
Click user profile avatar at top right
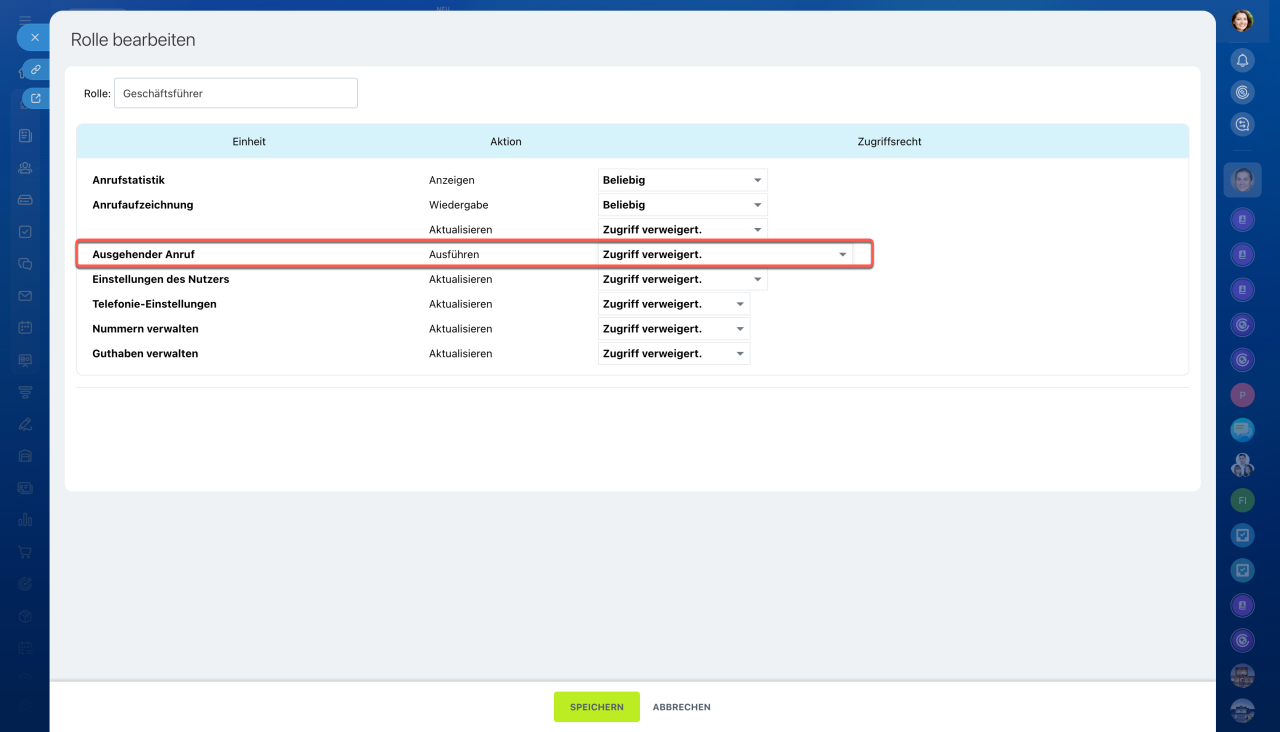pos(1242,21)
